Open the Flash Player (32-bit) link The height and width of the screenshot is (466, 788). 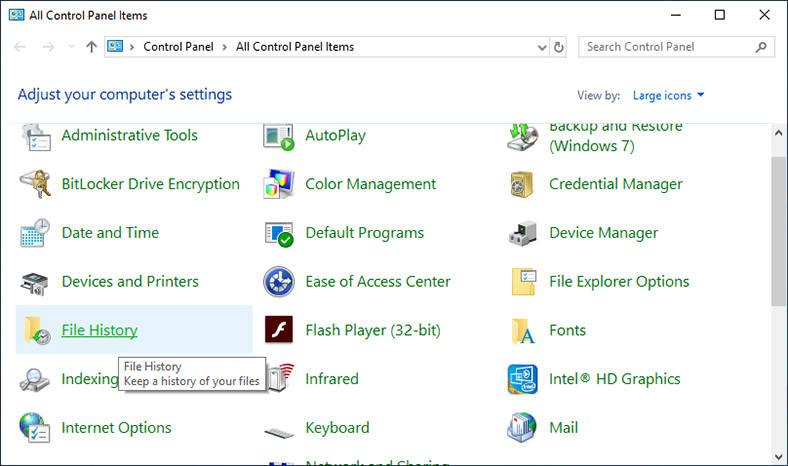click(x=373, y=330)
